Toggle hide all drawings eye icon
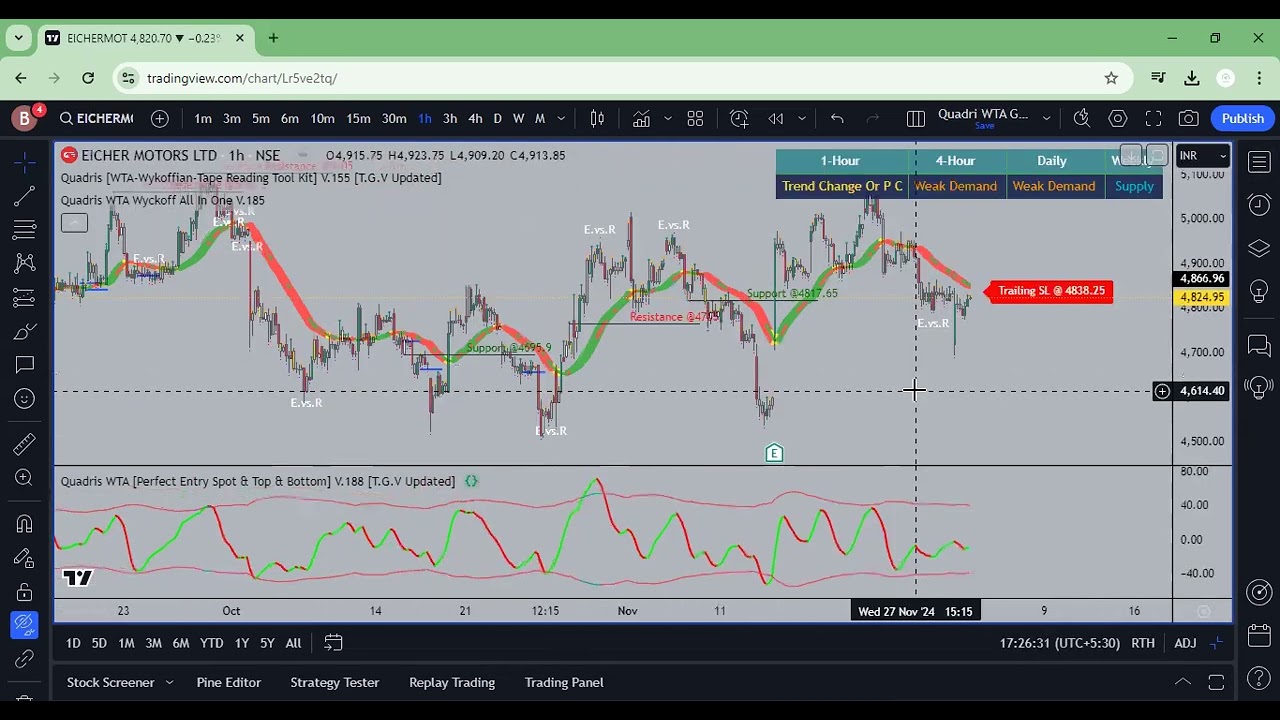The height and width of the screenshot is (720, 1280). click(25, 626)
